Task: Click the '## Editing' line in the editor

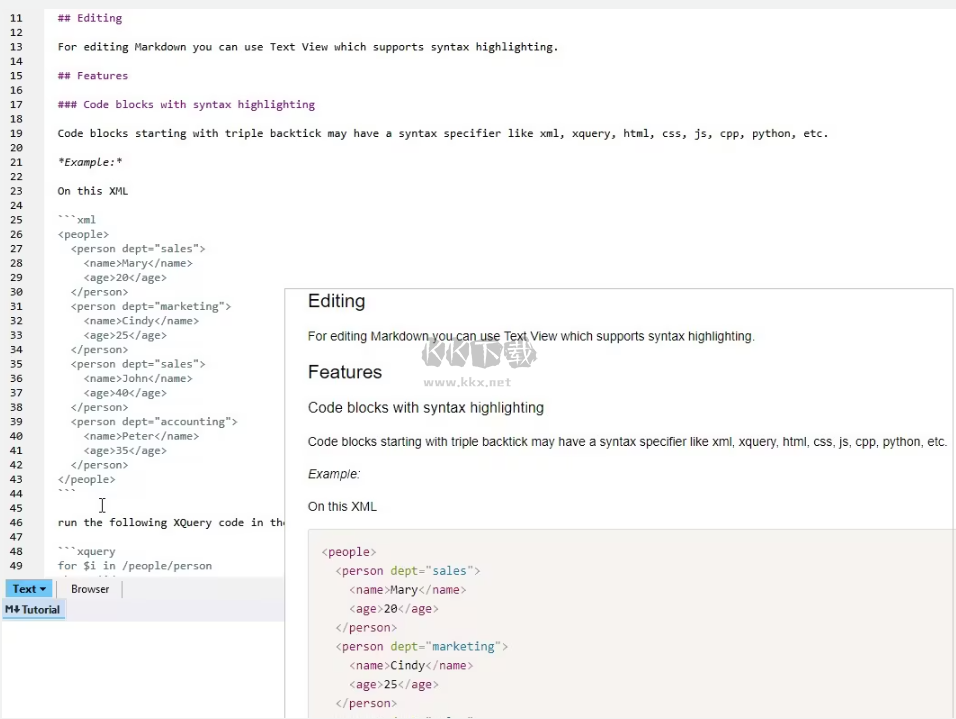Action: pos(90,18)
